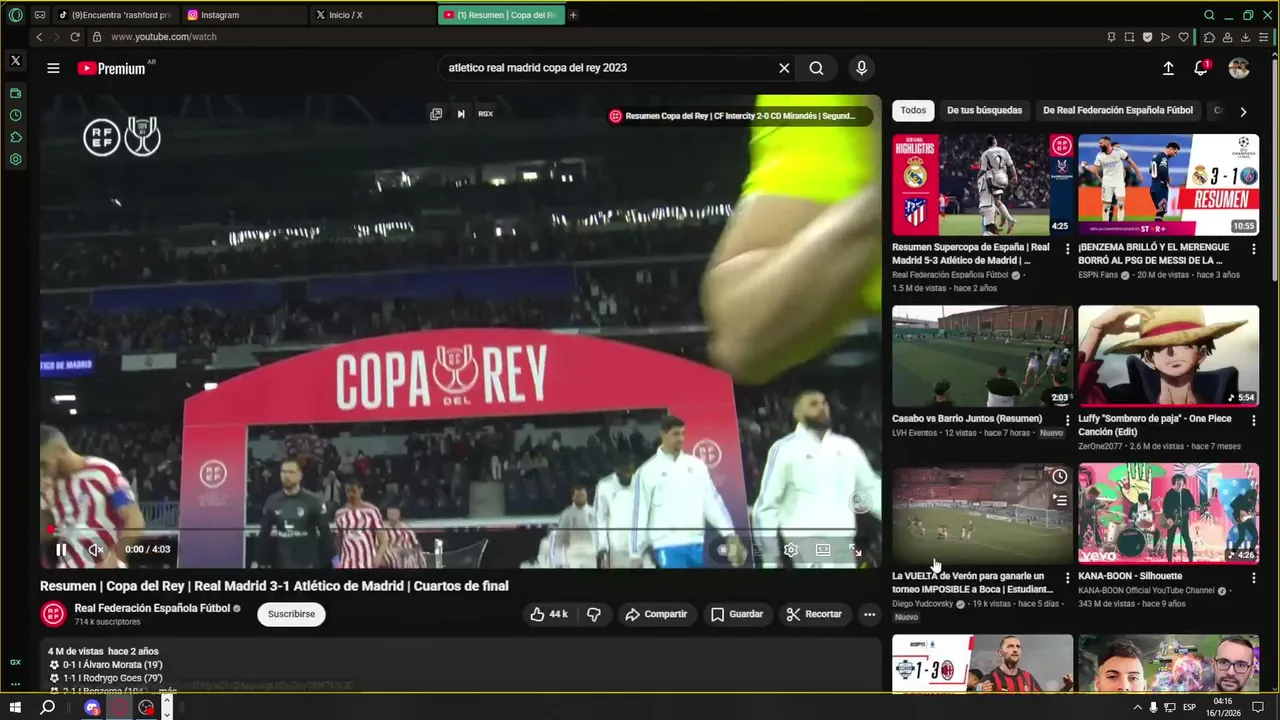Click the search magnifier button
The width and height of the screenshot is (1280, 720).
point(817,68)
